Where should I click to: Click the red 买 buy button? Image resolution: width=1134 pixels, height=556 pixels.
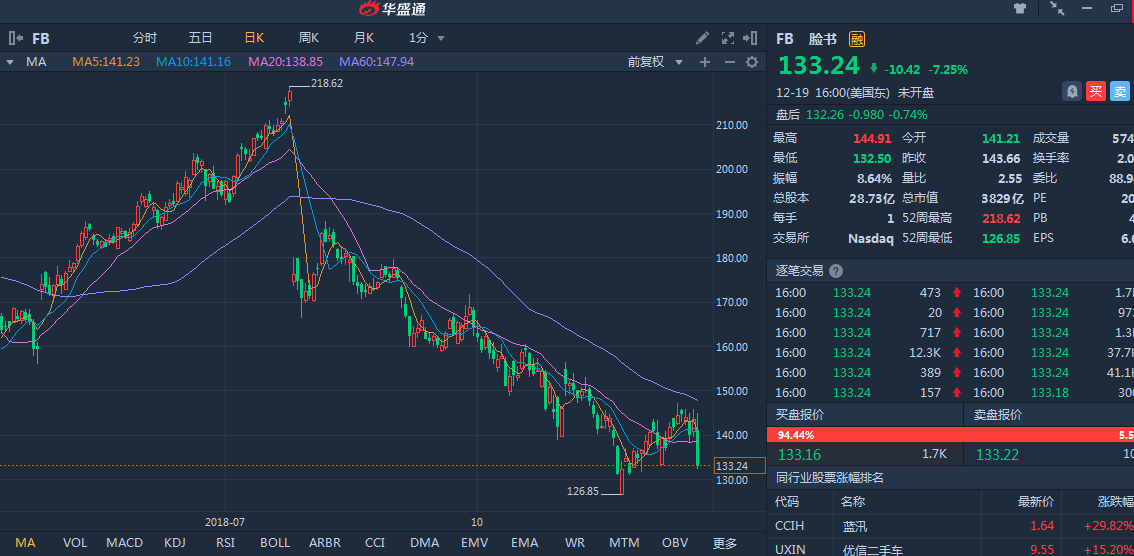pos(1096,92)
